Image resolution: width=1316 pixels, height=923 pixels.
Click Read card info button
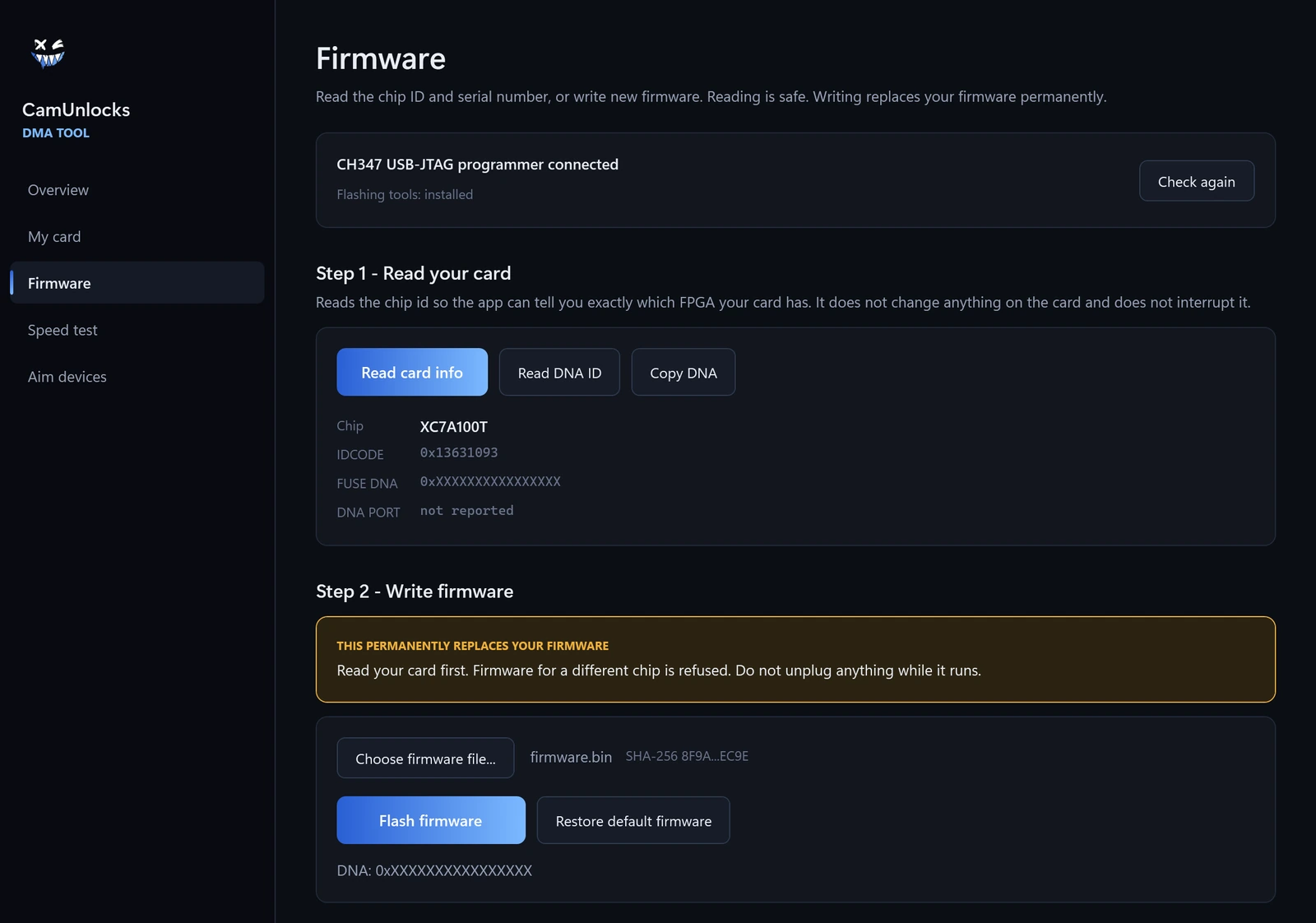click(412, 373)
